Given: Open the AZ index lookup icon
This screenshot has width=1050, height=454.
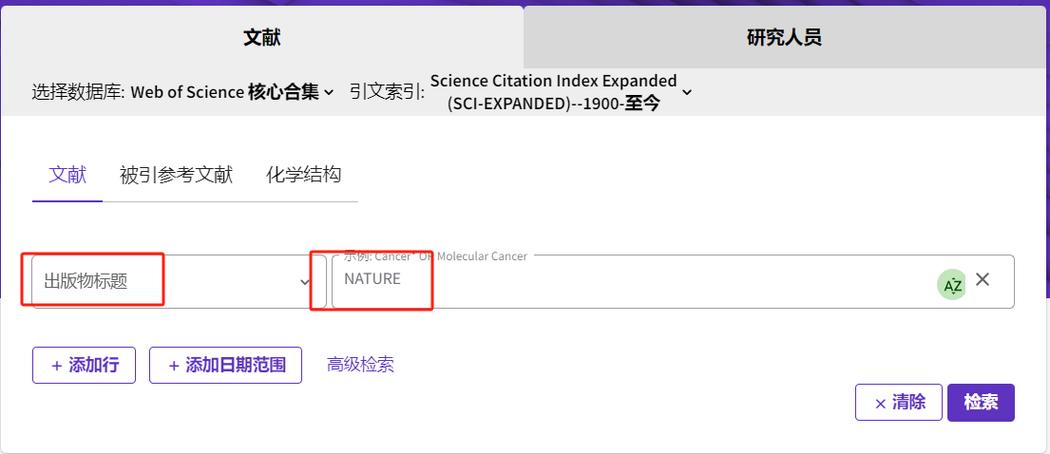Looking at the screenshot, I should tap(952, 285).
